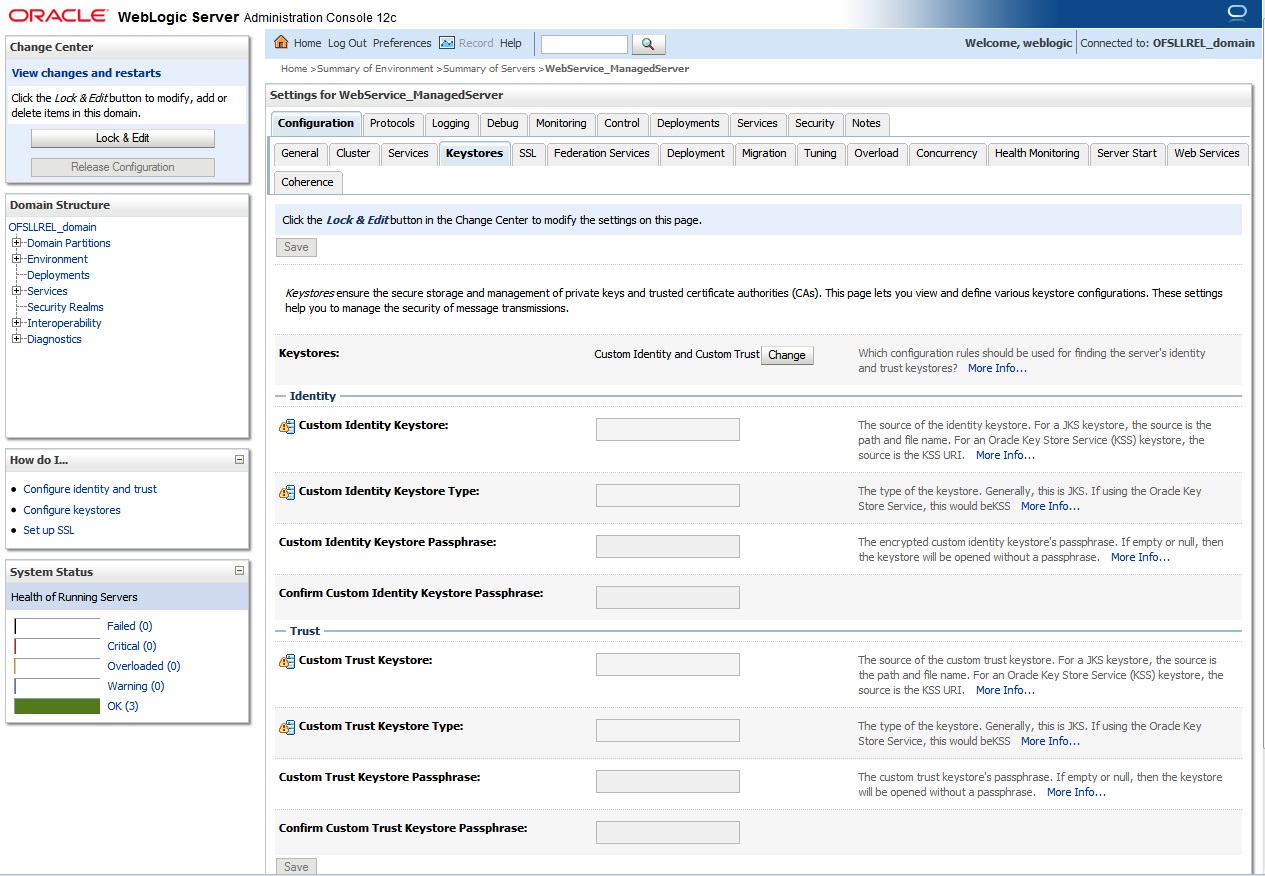Select the Overload sub-tab
This screenshot has height=876, width=1265.
(x=876, y=154)
